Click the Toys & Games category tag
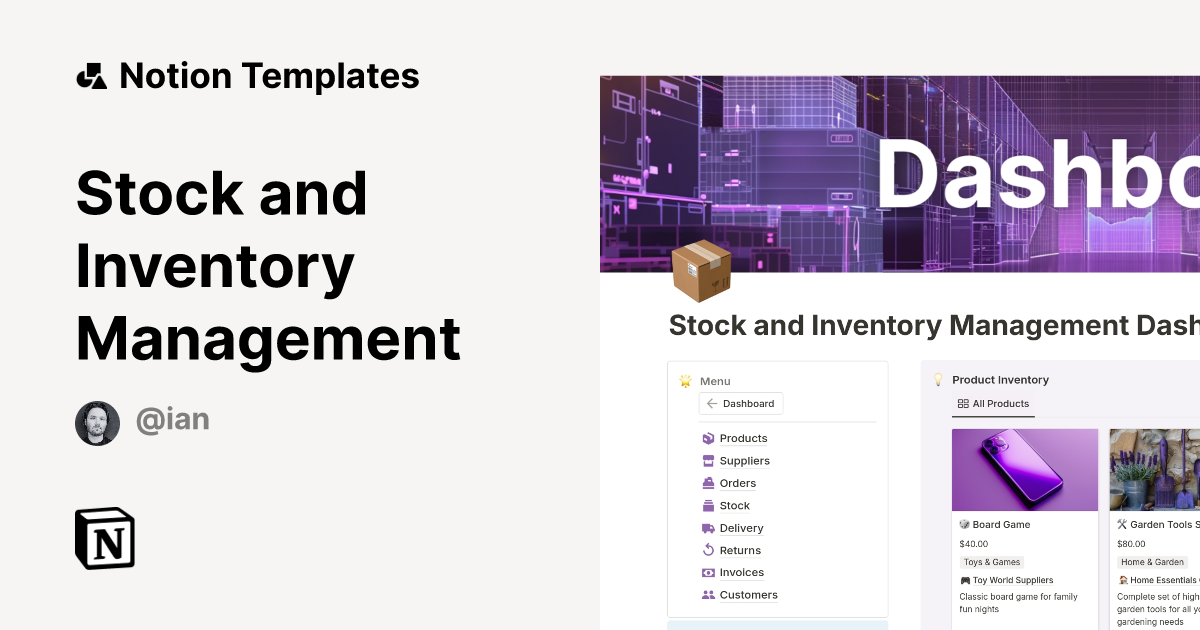The height and width of the screenshot is (630, 1200). pos(991,562)
